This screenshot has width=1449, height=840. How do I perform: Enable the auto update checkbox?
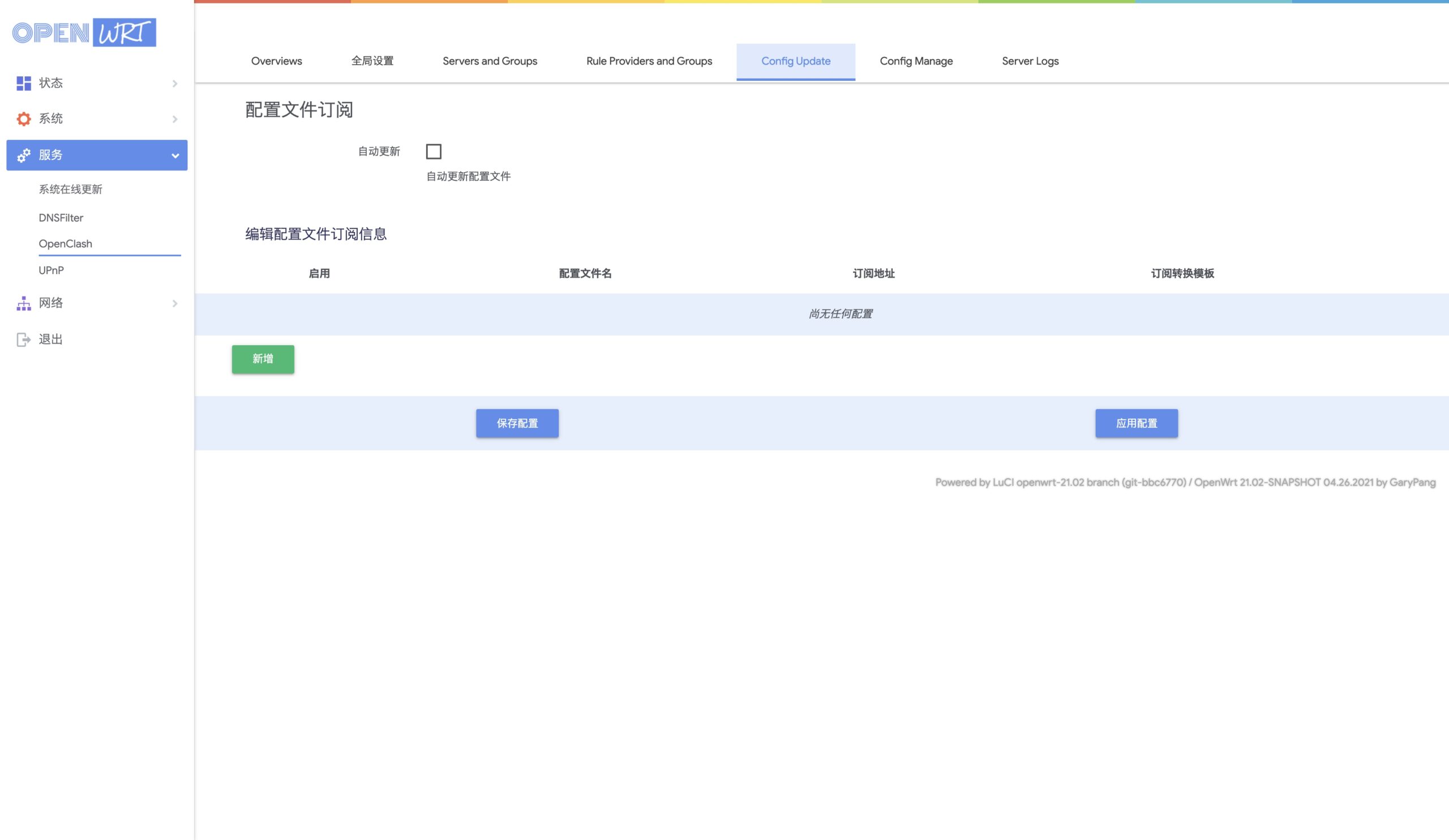click(434, 152)
